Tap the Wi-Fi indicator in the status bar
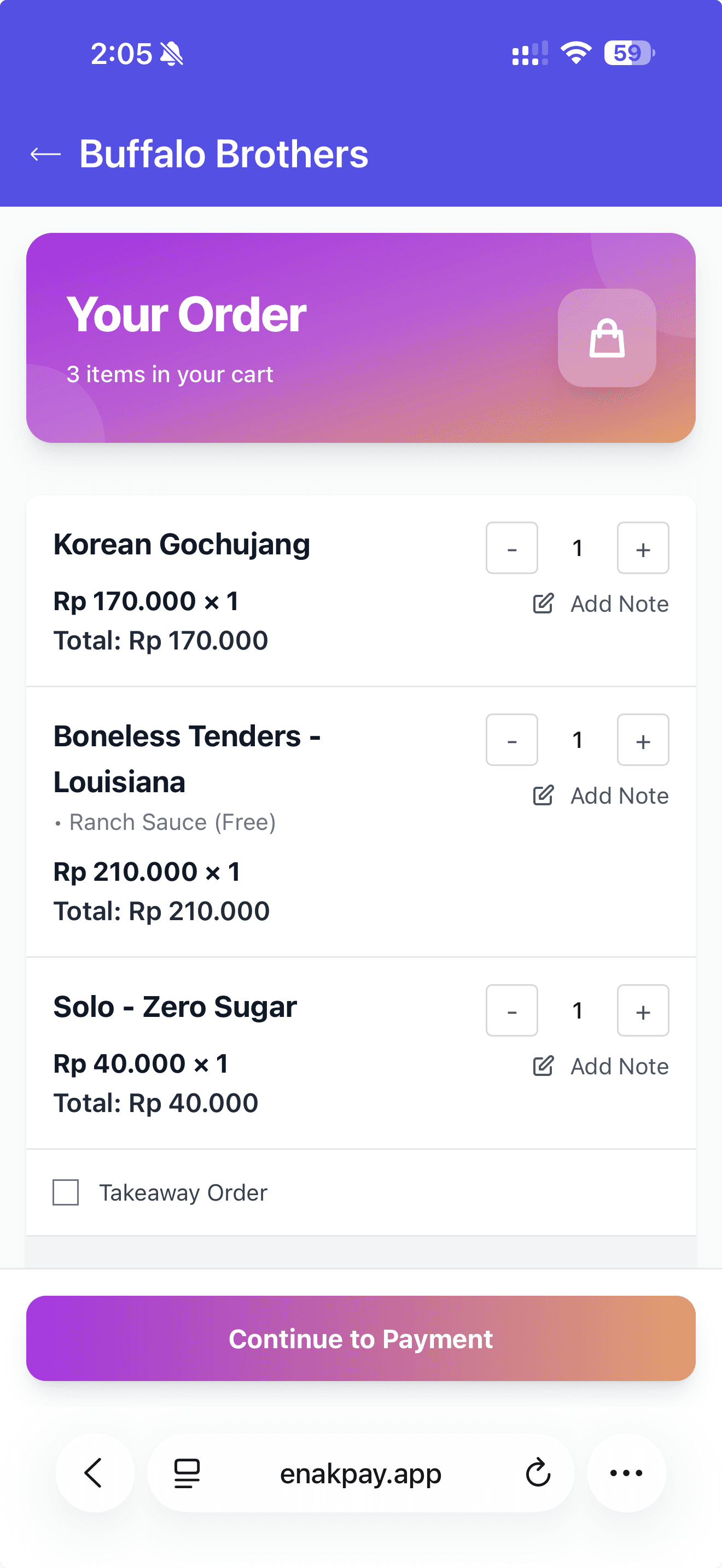The width and height of the screenshot is (722, 1568). (x=575, y=53)
